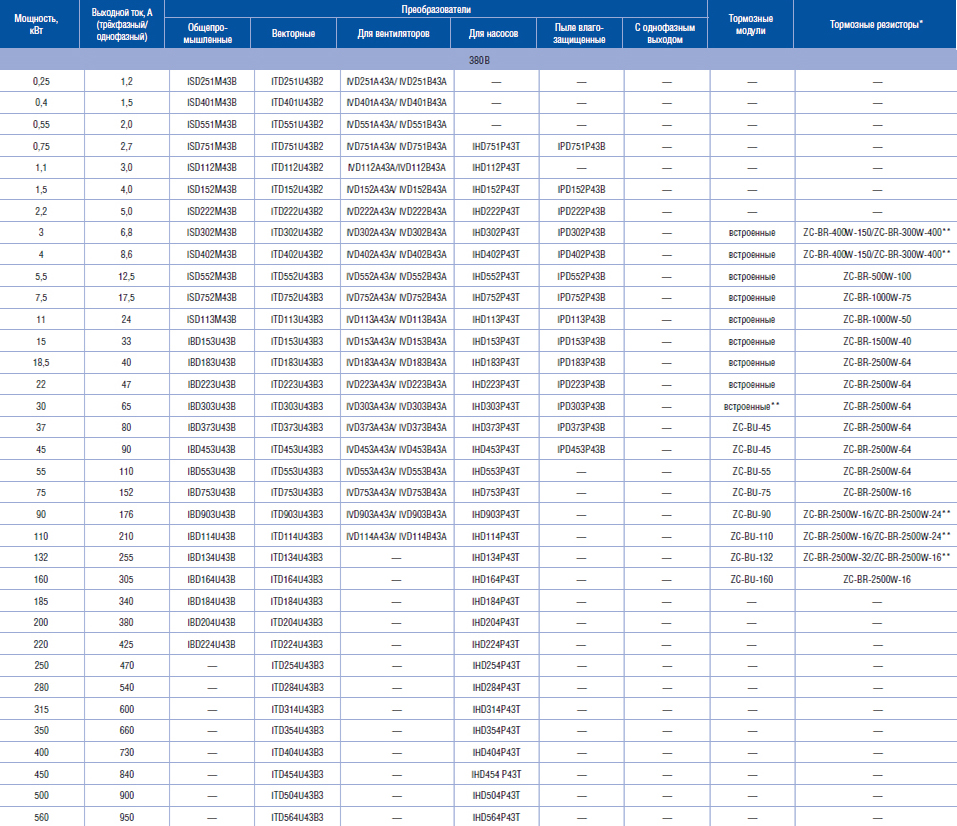Select the "Для вентиляторов" column header

(394, 34)
